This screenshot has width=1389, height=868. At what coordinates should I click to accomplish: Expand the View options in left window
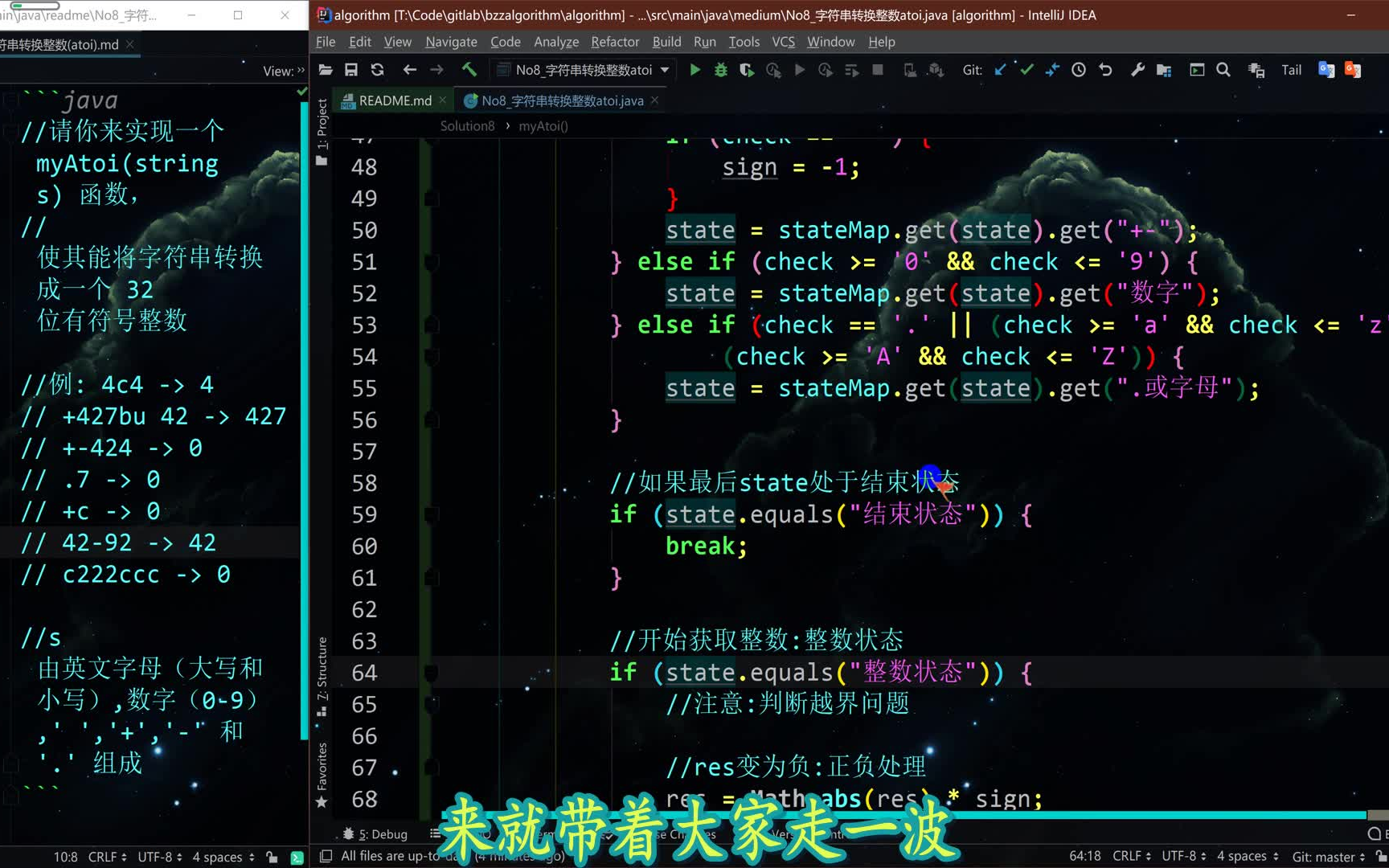[284, 71]
